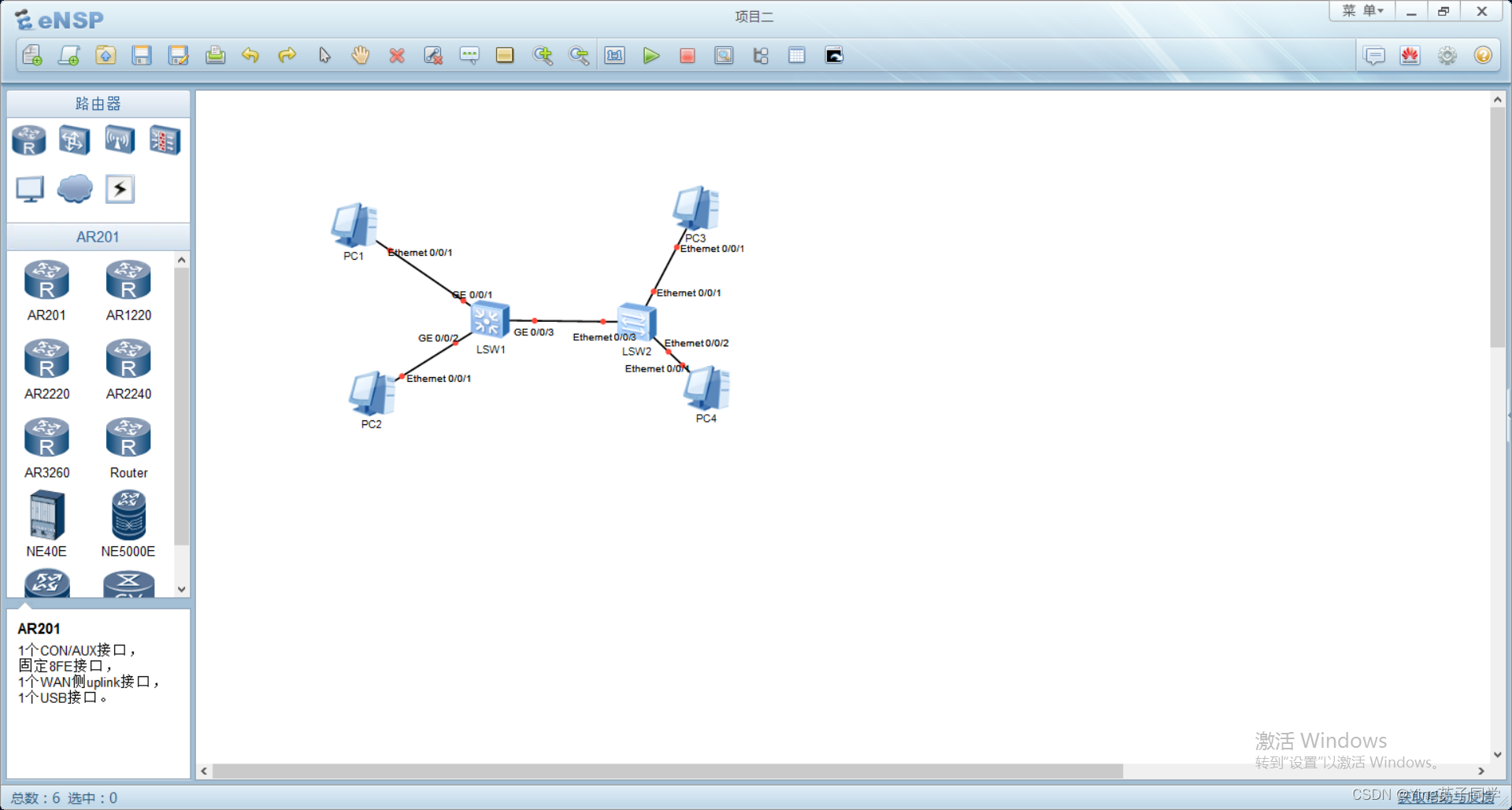Select the rectangle palette tool

tap(505, 55)
